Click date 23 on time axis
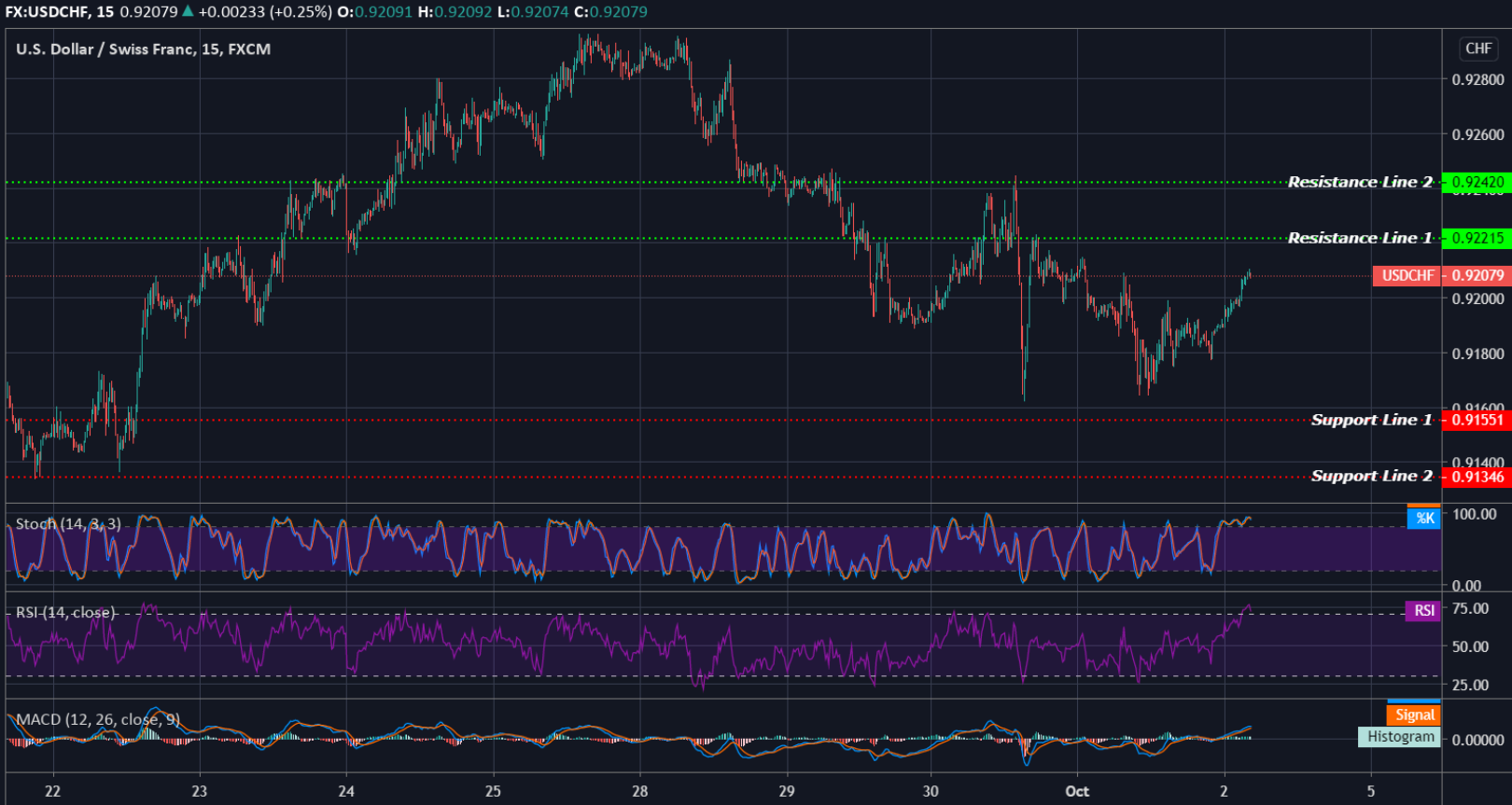The height and width of the screenshot is (805, 1512). (200, 791)
